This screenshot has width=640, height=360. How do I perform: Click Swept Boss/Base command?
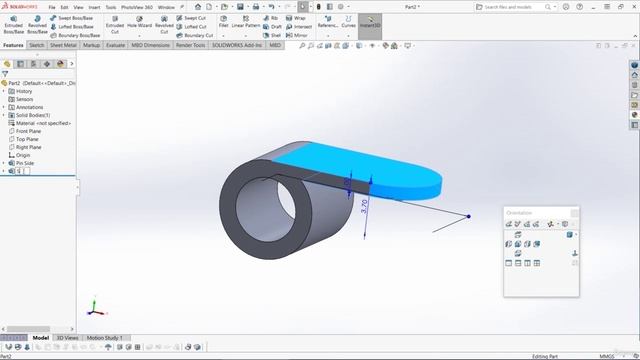point(71,18)
